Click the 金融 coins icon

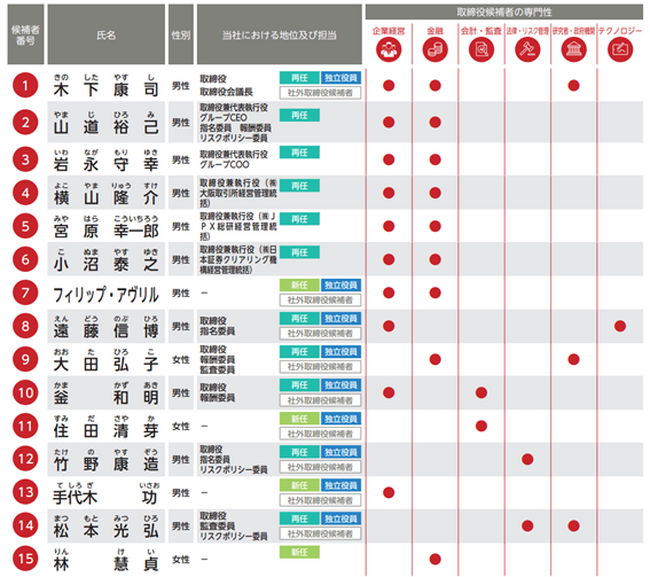coord(435,50)
